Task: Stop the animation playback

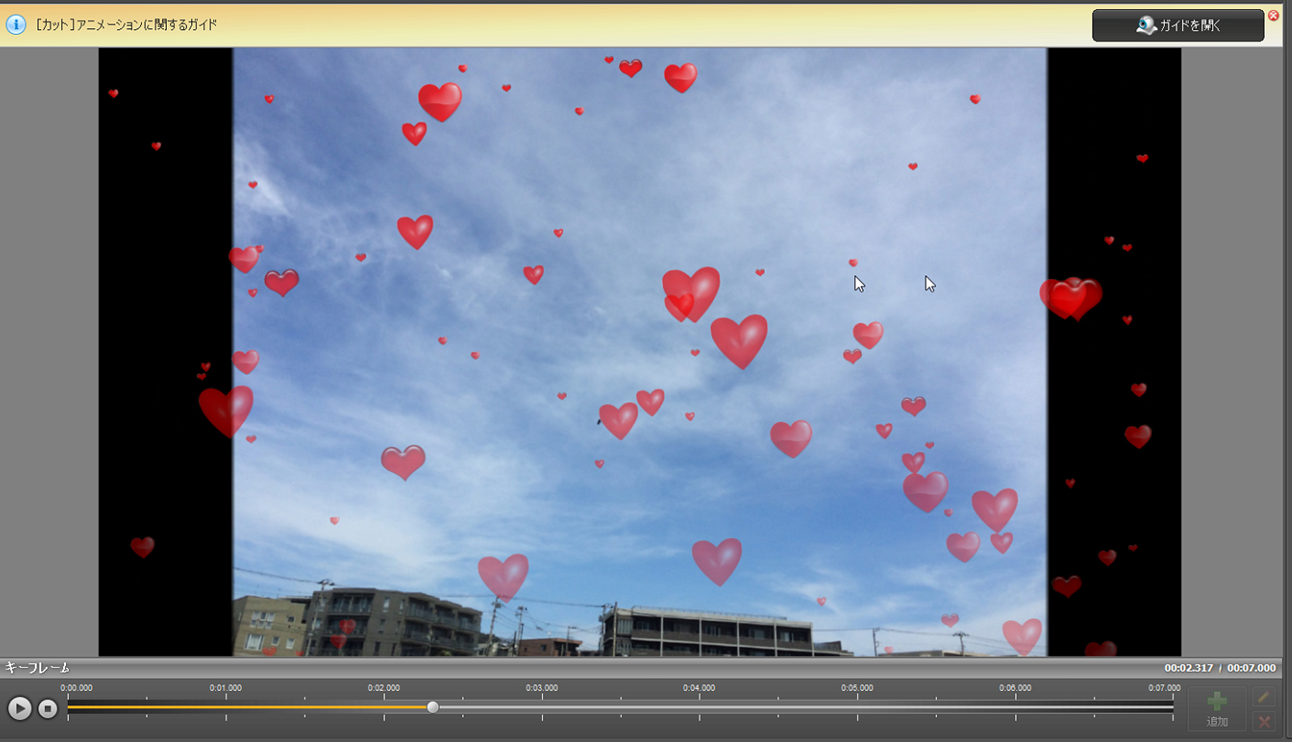Action: [x=48, y=708]
